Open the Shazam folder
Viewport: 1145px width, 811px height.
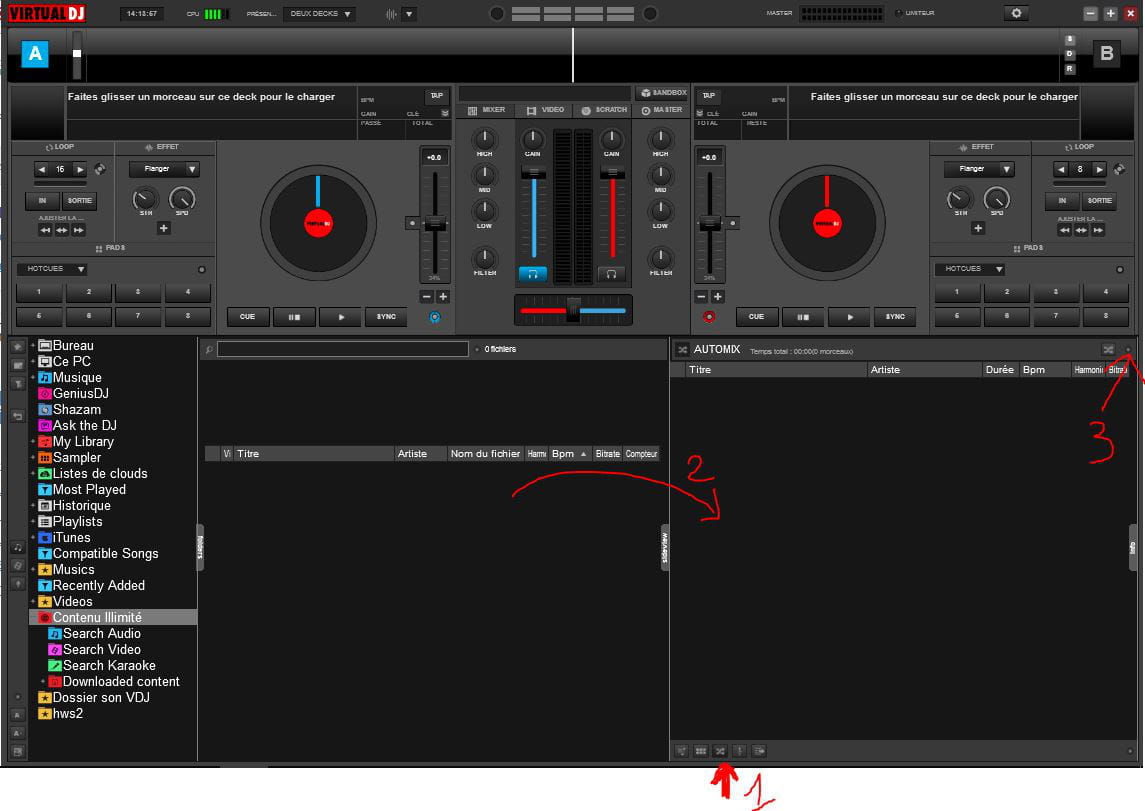(69, 410)
